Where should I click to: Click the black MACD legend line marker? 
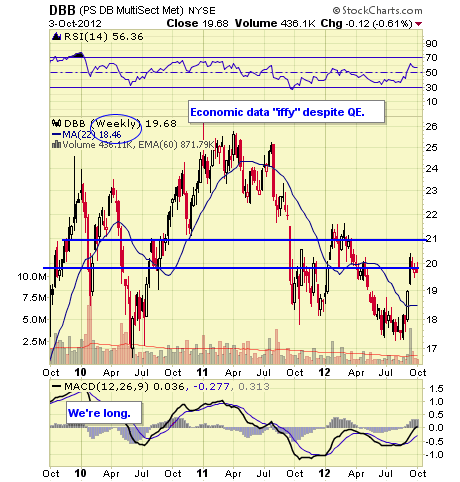click(57, 387)
